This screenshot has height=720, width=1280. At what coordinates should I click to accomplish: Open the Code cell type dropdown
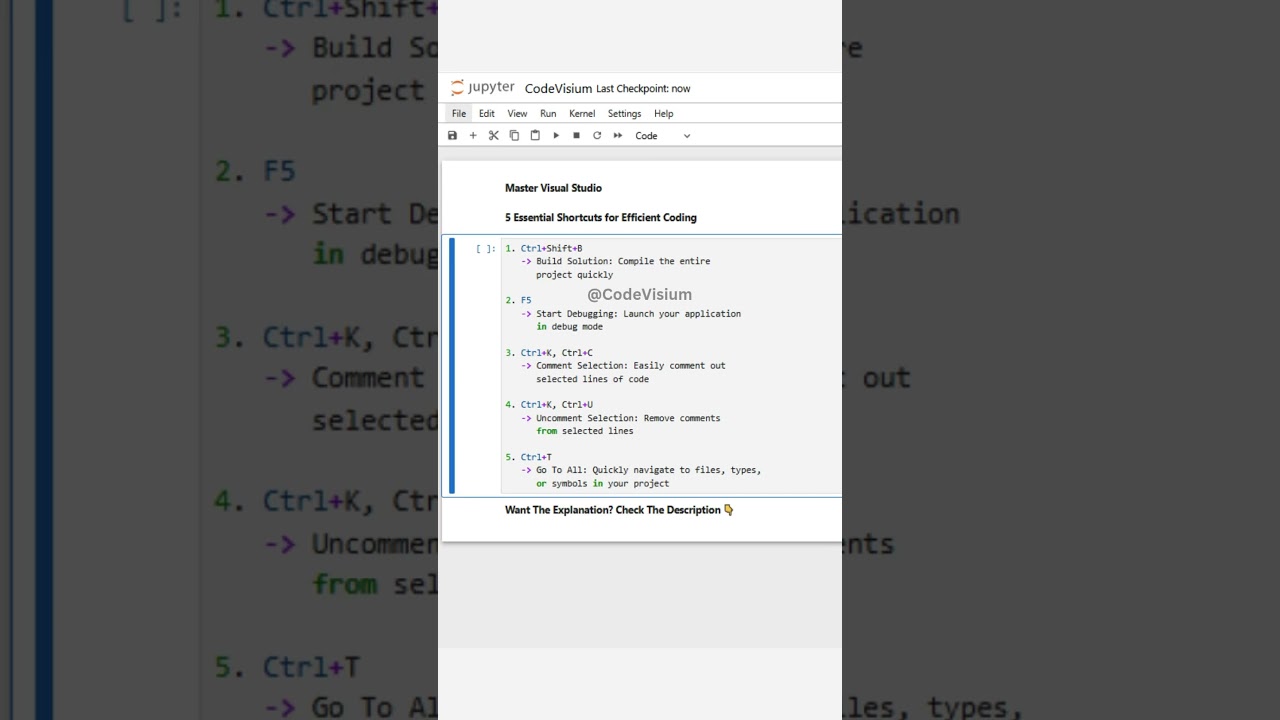point(663,136)
